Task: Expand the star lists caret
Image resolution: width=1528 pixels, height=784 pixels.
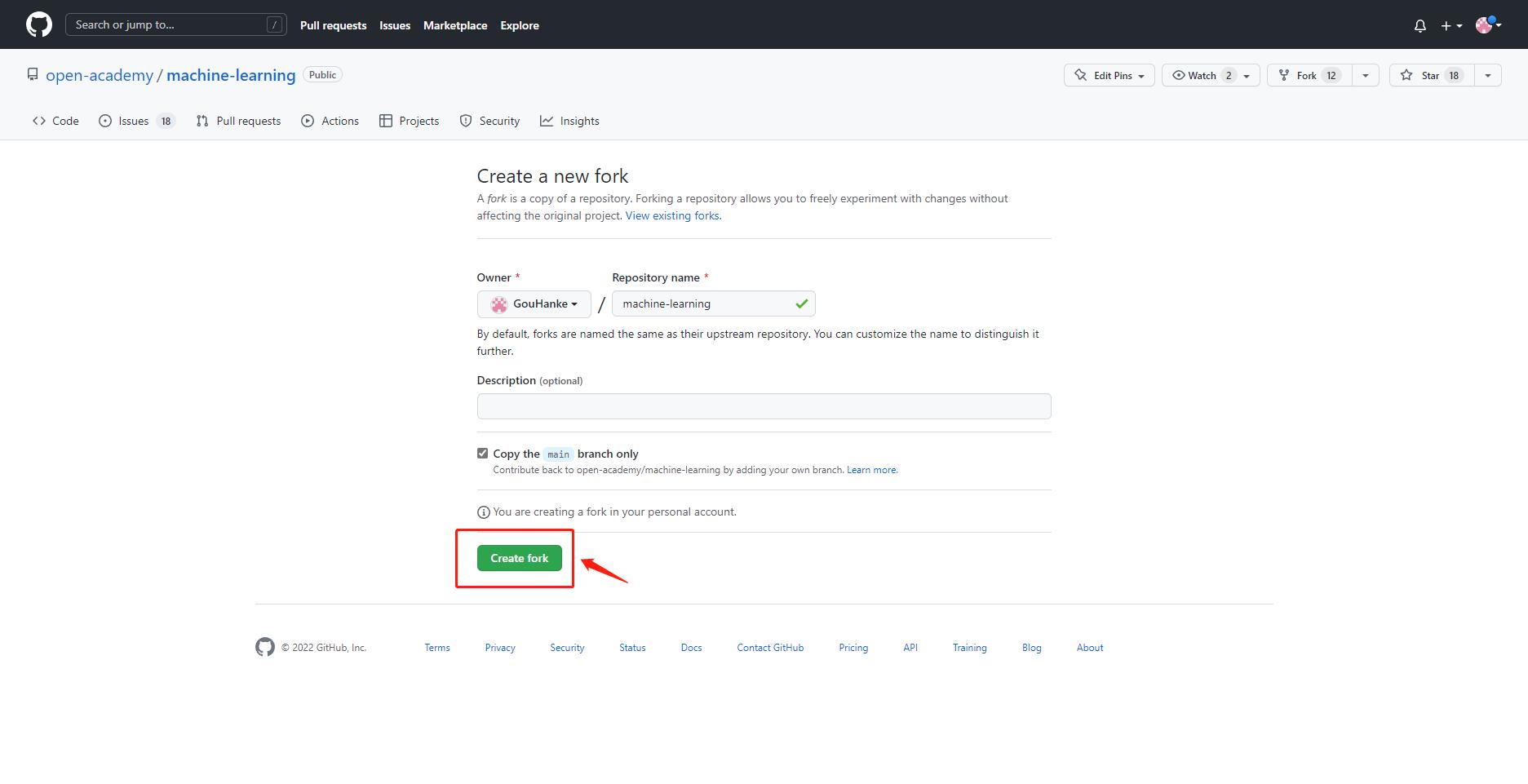Action: [1488, 75]
